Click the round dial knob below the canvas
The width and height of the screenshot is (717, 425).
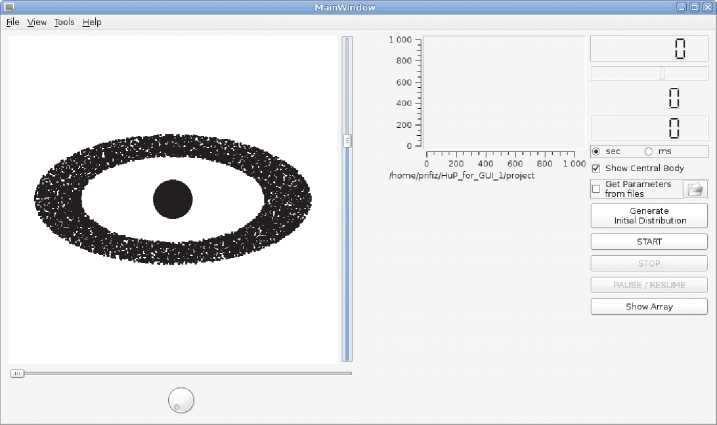[x=181, y=400]
